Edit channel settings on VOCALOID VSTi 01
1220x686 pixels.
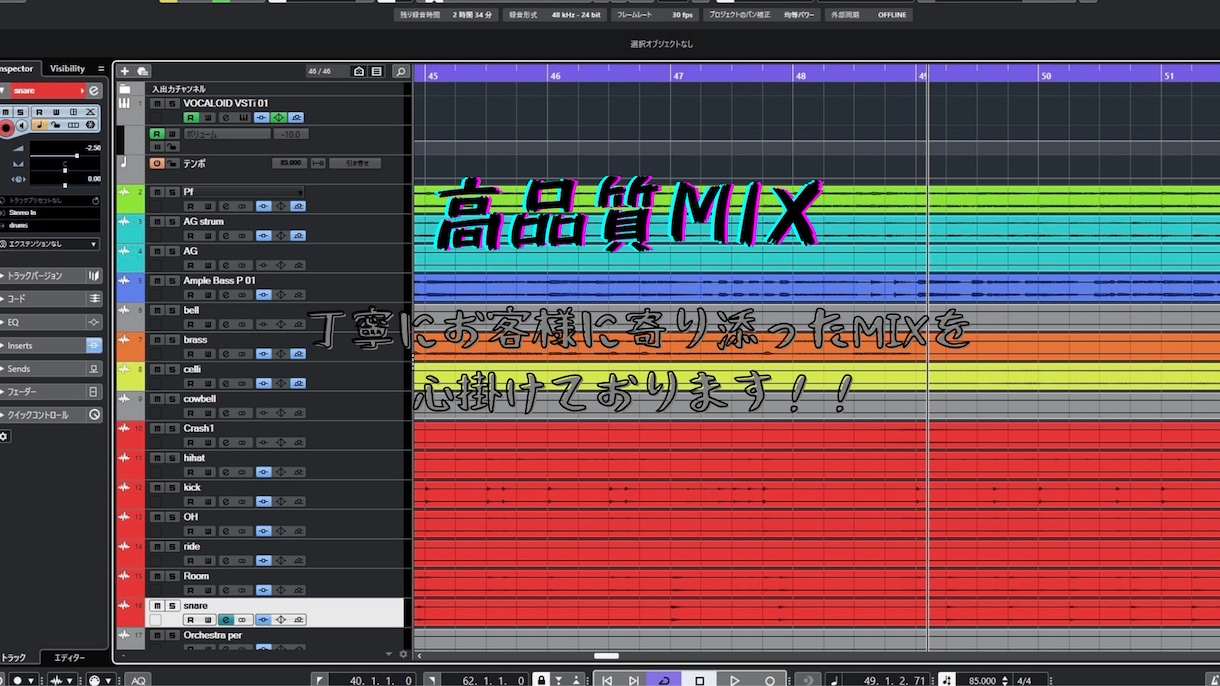click(x=225, y=118)
